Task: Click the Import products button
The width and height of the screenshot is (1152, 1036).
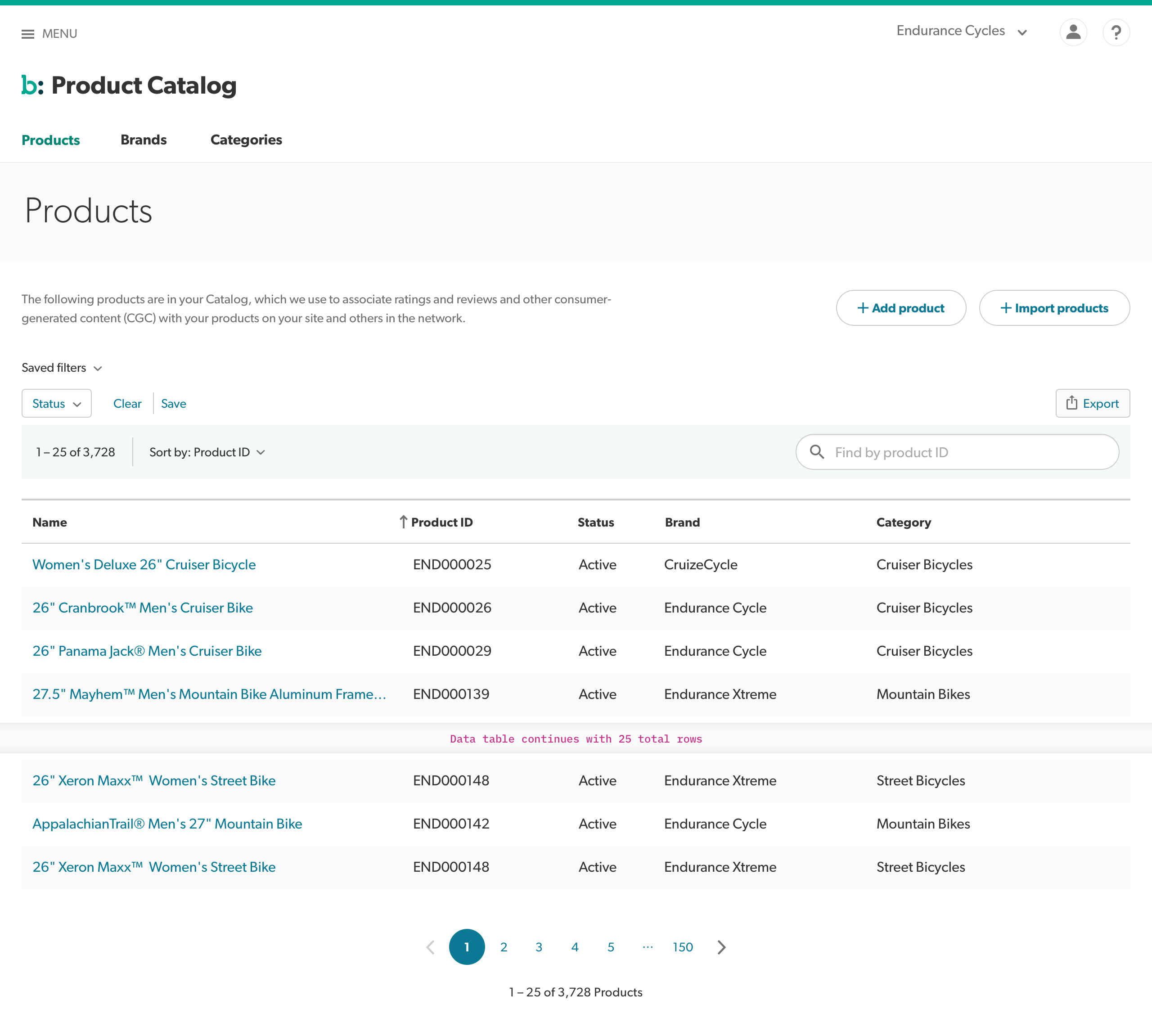Action: (1054, 308)
